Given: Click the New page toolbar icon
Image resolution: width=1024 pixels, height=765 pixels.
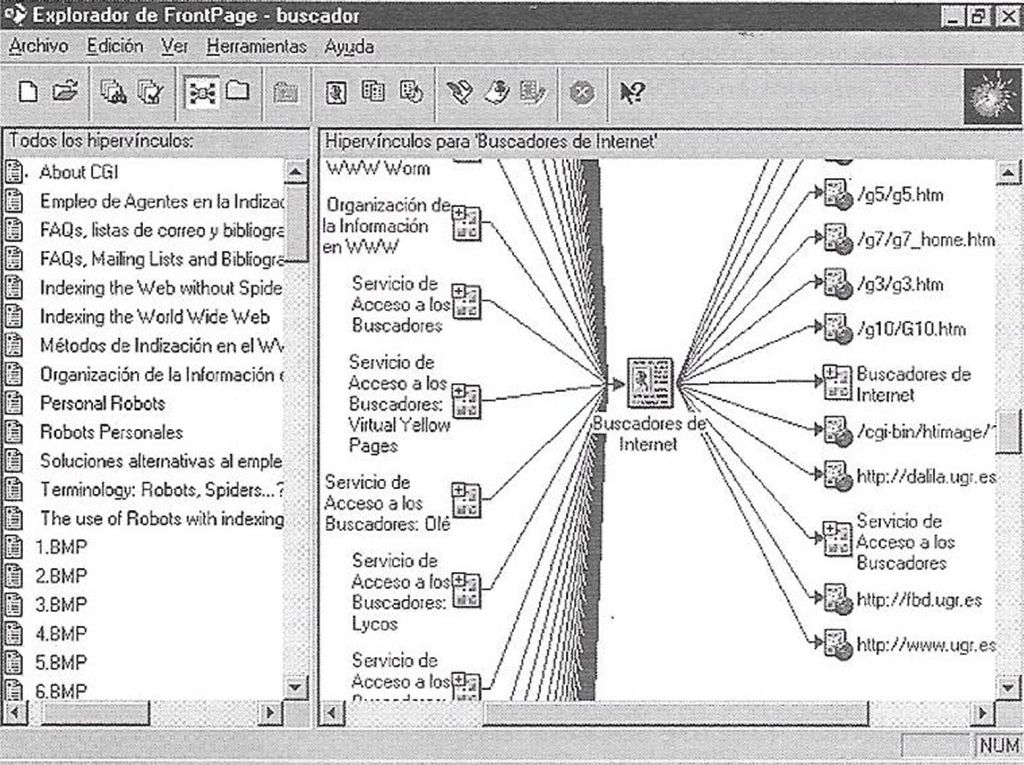Looking at the screenshot, I should (27, 92).
